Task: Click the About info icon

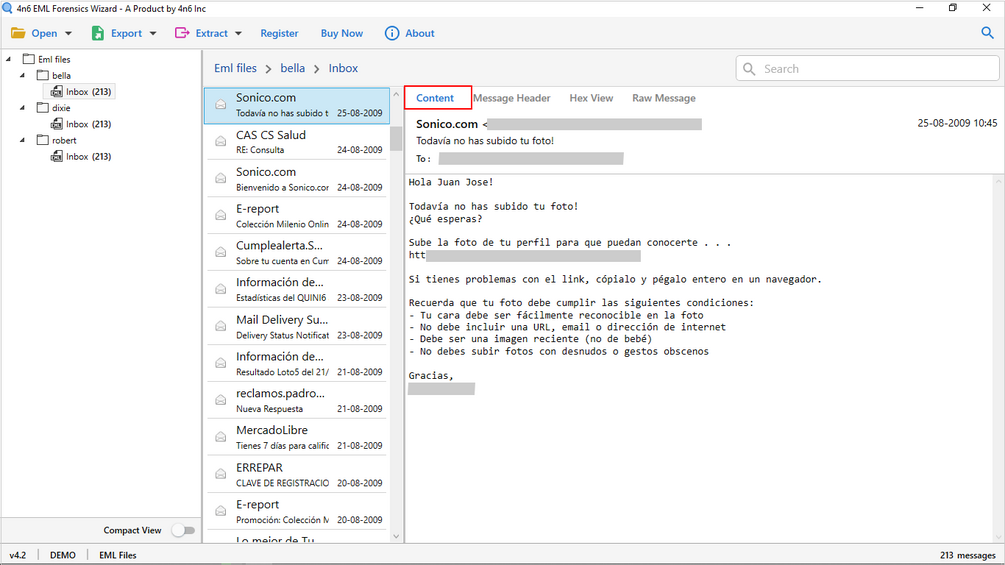Action: (x=392, y=33)
